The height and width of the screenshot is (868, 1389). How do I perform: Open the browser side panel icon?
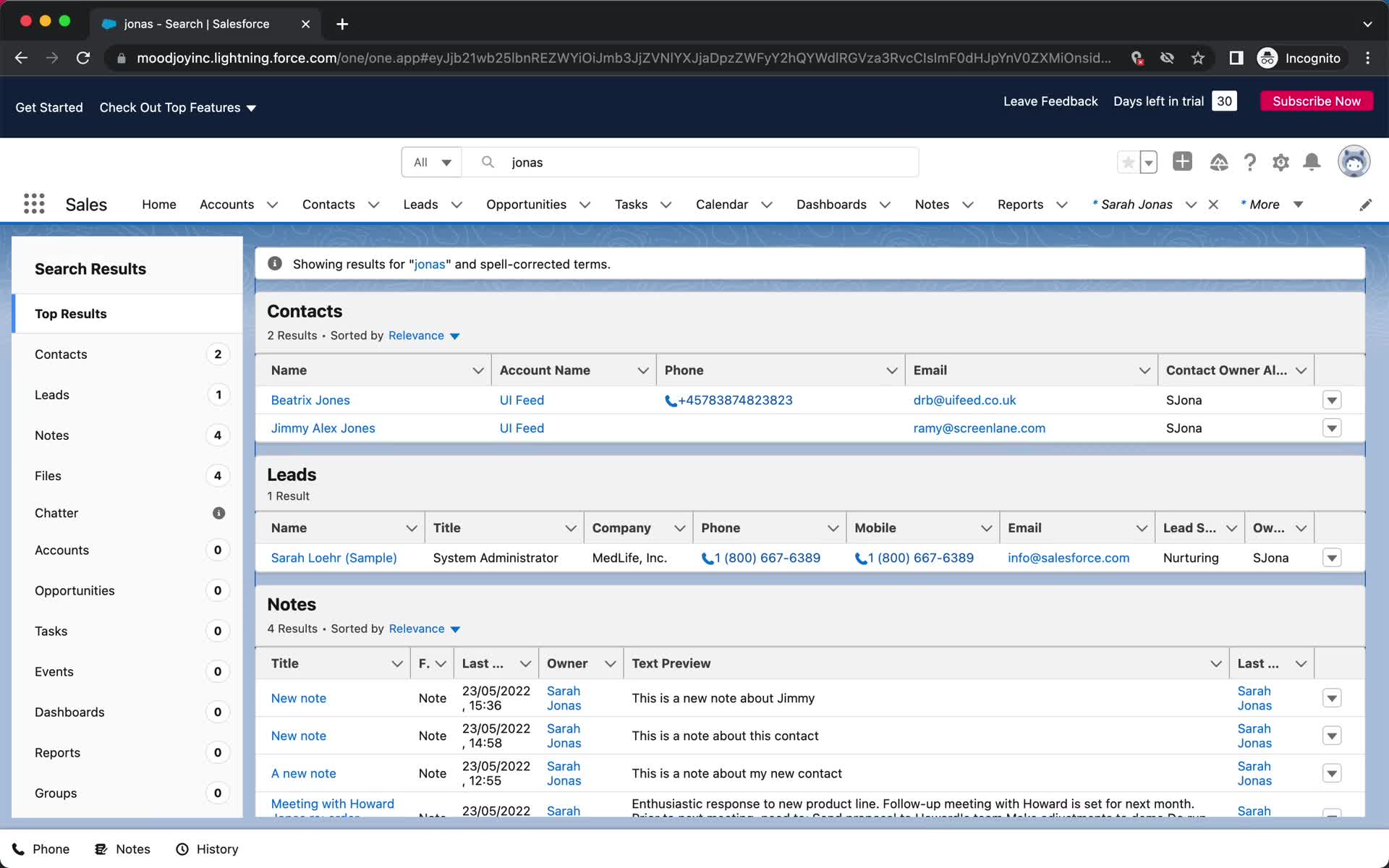[1236, 58]
